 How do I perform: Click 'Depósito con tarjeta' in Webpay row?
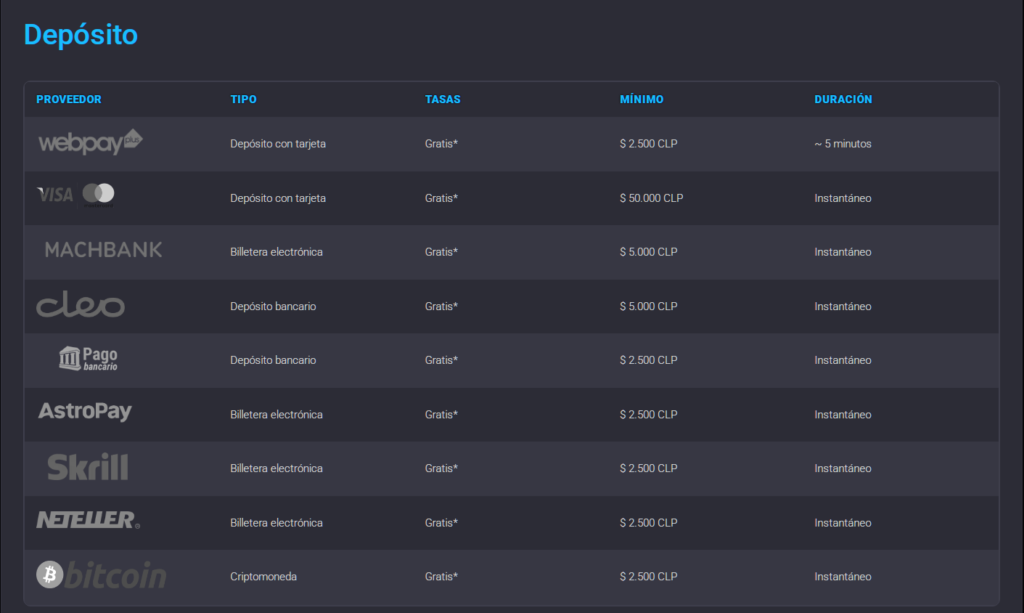click(278, 144)
